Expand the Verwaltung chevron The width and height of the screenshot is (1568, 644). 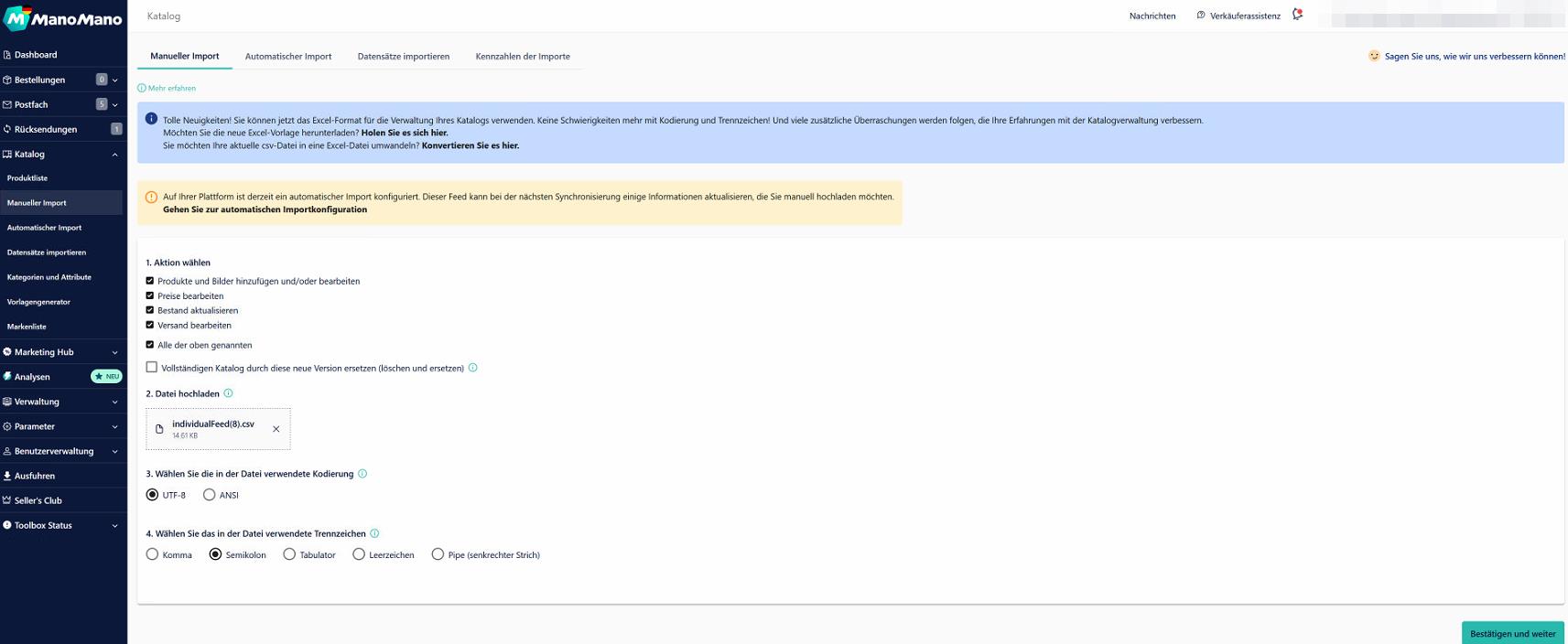(x=115, y=402)
